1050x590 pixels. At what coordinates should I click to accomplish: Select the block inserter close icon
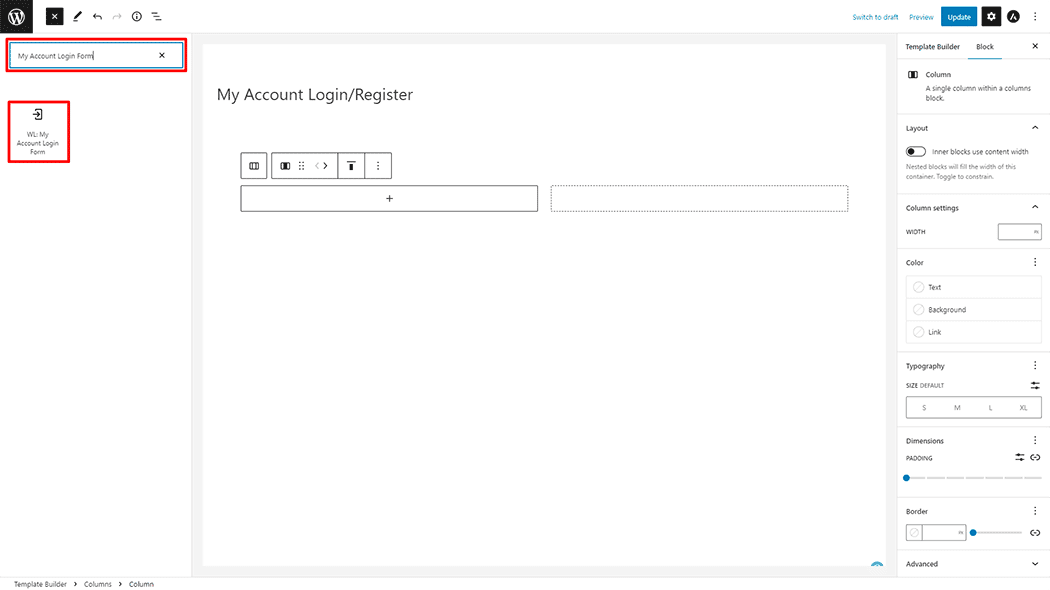pos(54,16)
